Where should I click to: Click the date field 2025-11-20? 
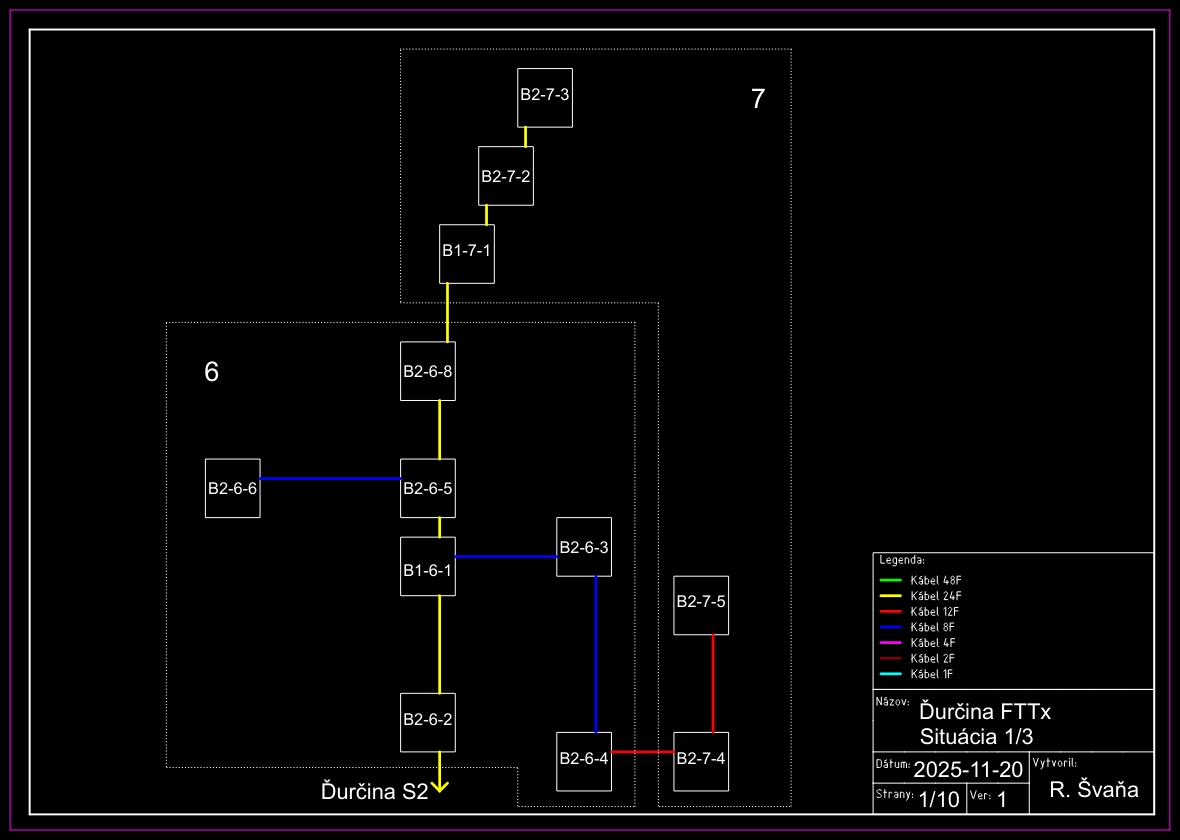click(968, 769)
